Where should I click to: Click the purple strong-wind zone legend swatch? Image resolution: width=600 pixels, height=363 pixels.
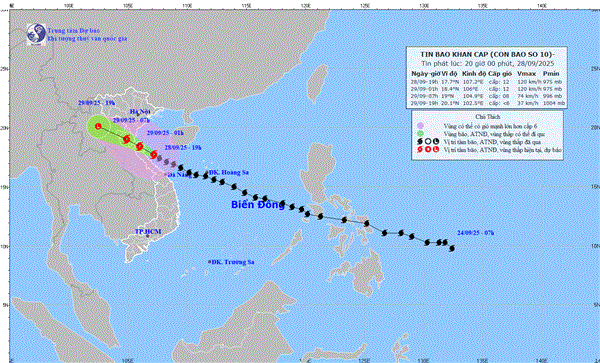(x=421, y=125)
